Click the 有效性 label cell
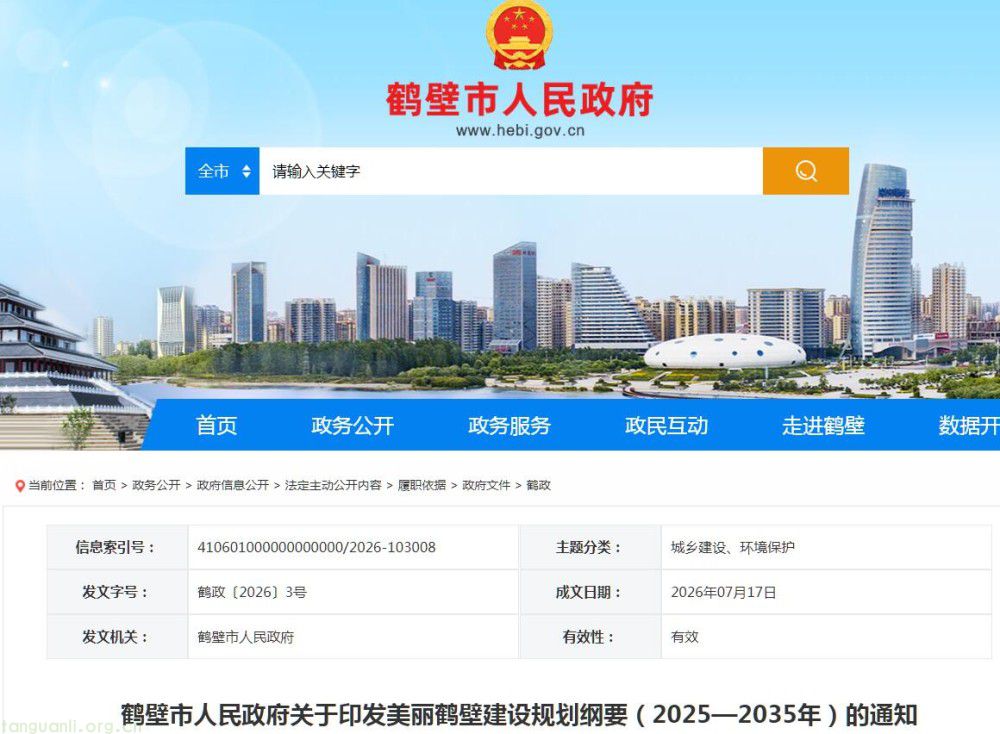This screenshot has width=1000, height=734. click(591, 636)
